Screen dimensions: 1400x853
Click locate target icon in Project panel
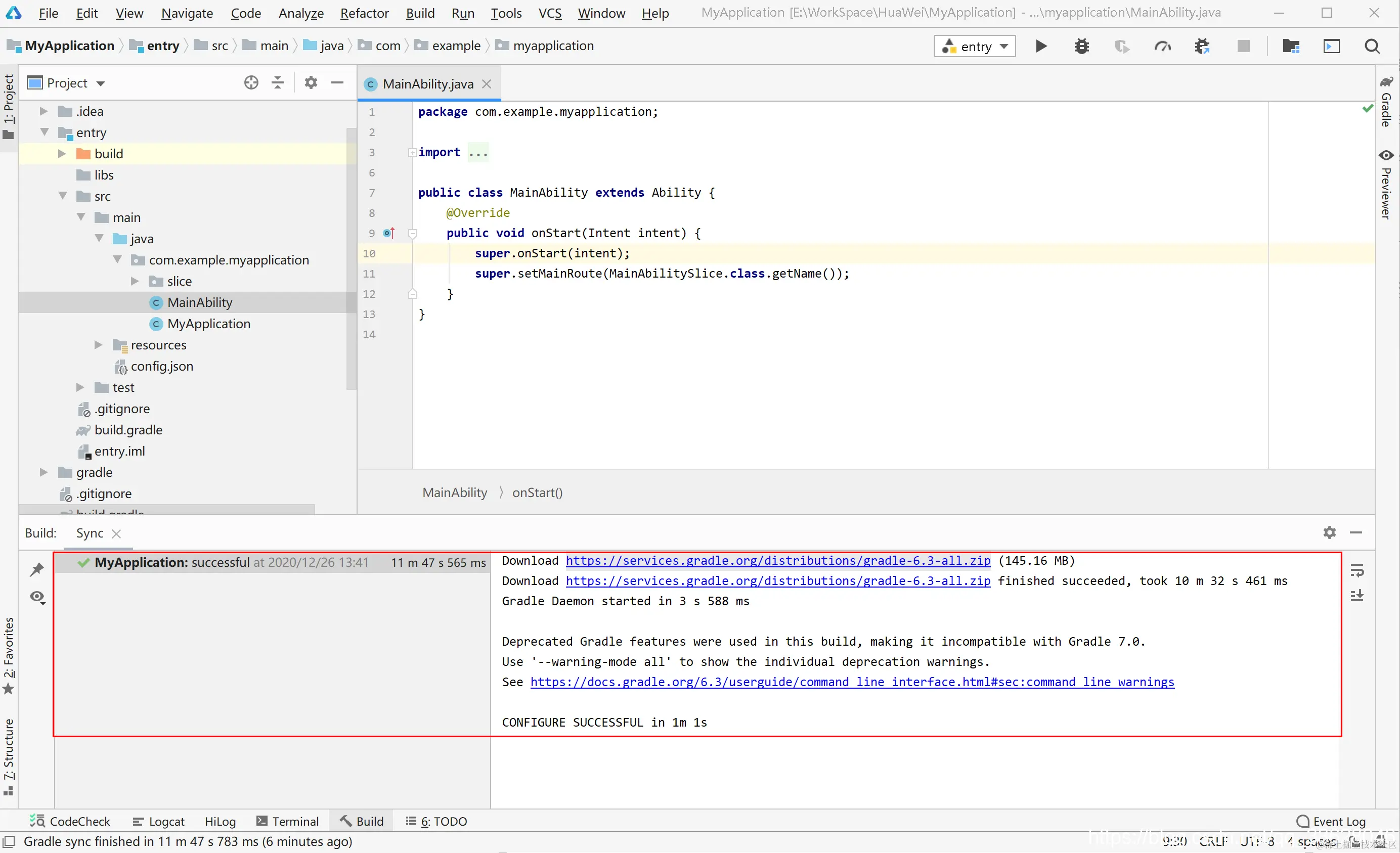[251, 83]
